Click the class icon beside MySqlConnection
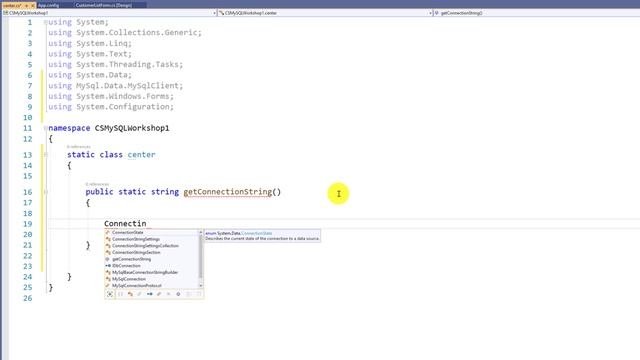This screenshot has height=360, width=640. coord(108,279)
